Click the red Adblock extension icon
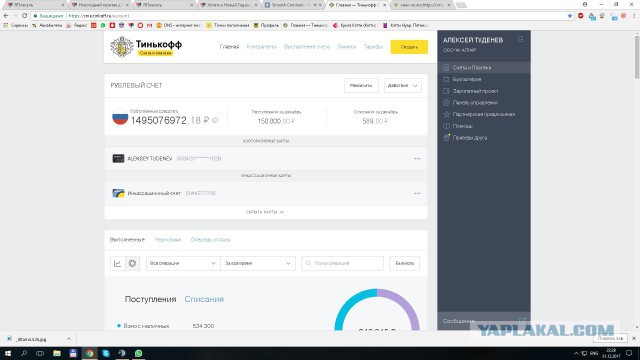 581,16
